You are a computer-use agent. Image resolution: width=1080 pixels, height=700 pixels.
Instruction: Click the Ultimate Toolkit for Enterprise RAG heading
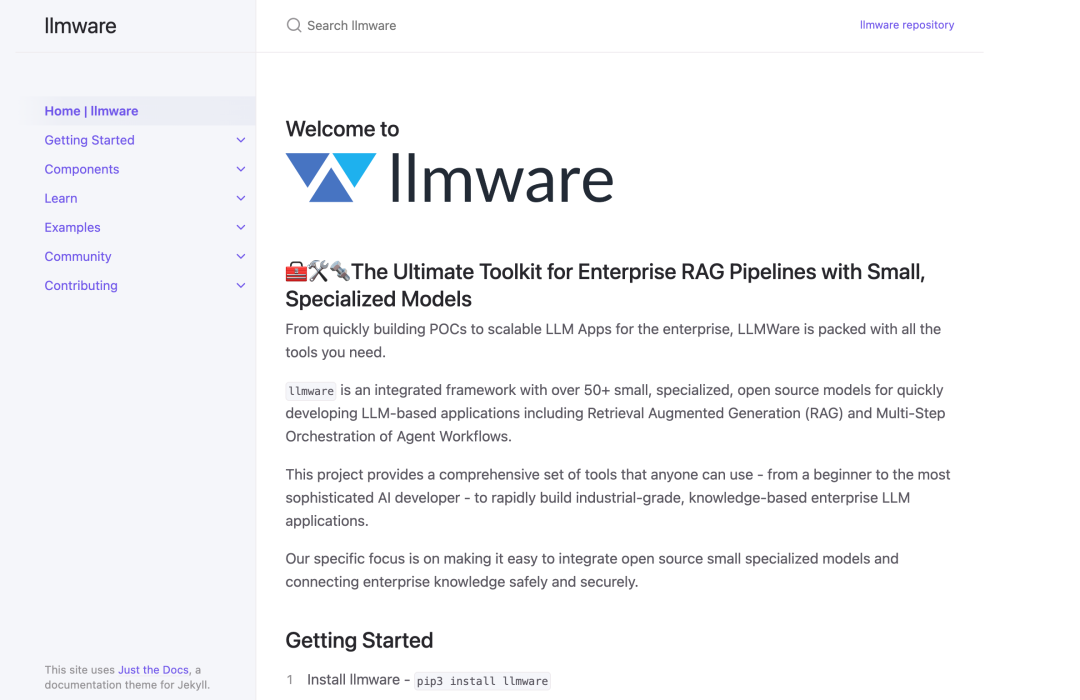point(605,285)
